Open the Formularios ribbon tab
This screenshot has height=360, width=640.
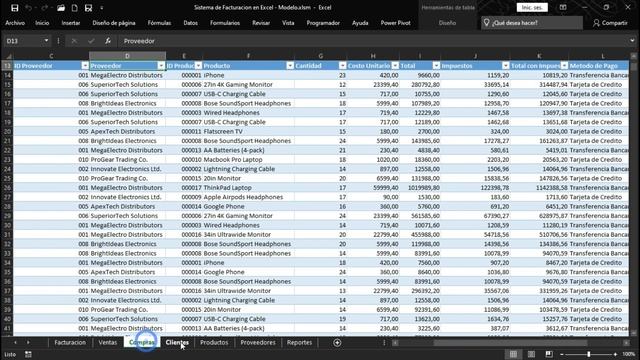pos(225,23)
